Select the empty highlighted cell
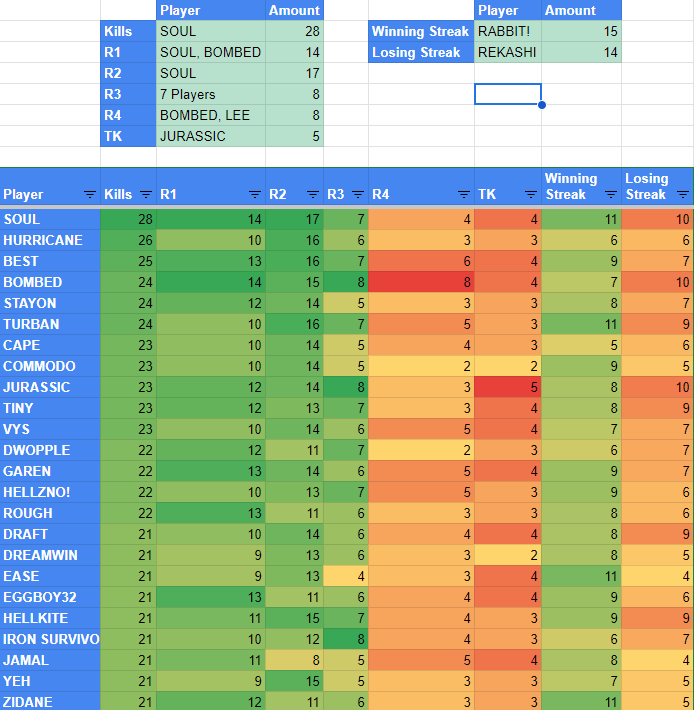The width and height of the screenshot is (694, 710). click(x=508, y=94)
